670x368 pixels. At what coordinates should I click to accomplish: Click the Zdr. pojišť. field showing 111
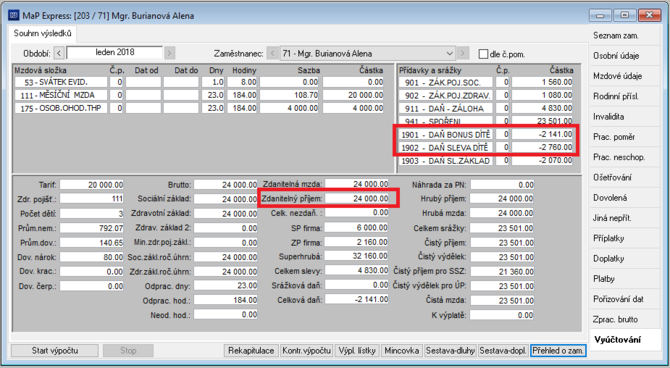pyautogui.click(x=91, y=199)
